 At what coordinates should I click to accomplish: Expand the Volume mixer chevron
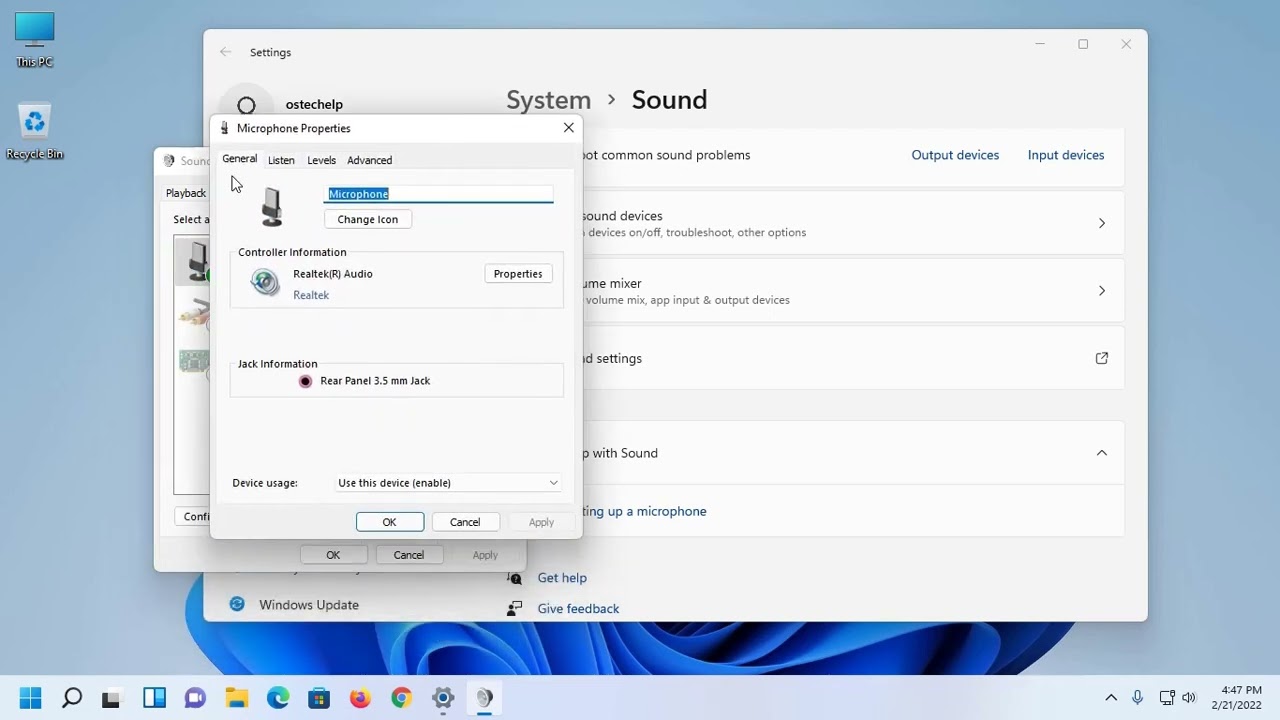click(1101, 291)
